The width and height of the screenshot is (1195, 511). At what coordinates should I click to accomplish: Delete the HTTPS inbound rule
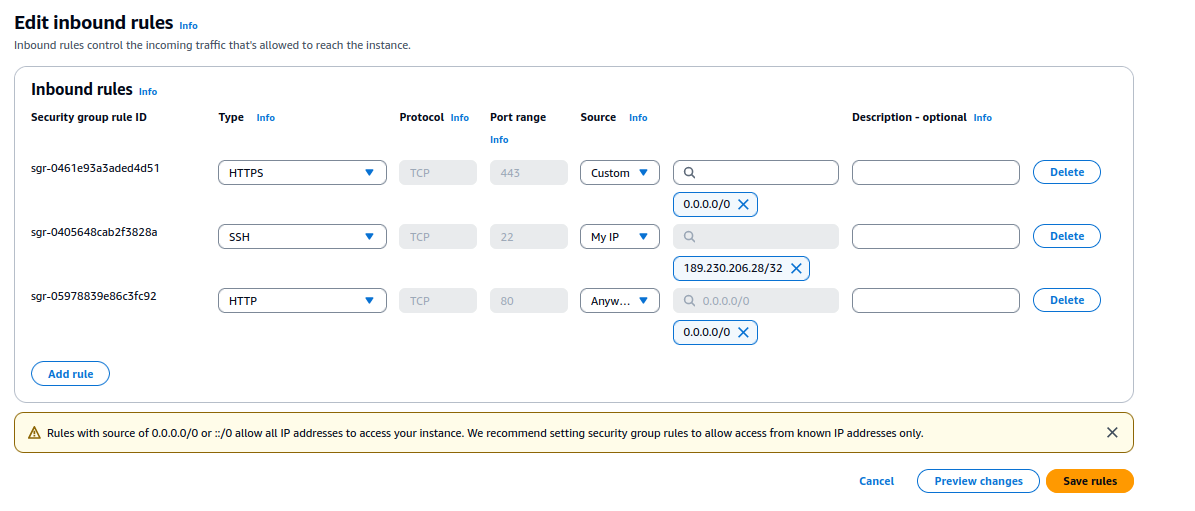coord(1066,172)
